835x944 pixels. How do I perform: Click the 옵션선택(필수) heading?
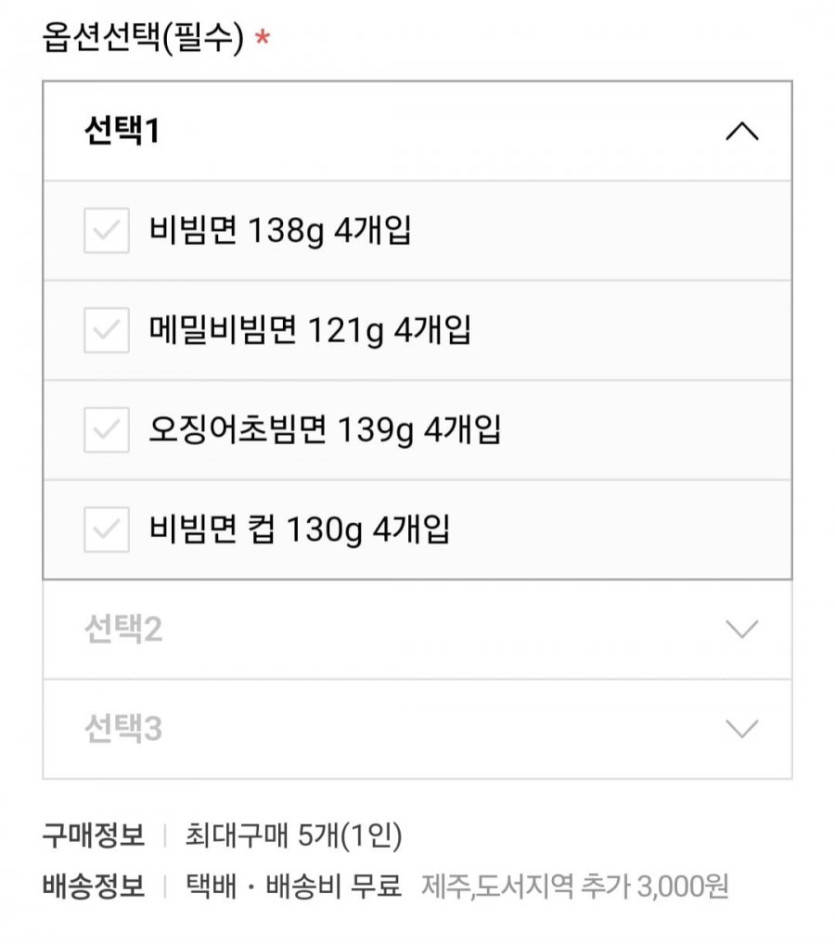click(x=143, y=40)
